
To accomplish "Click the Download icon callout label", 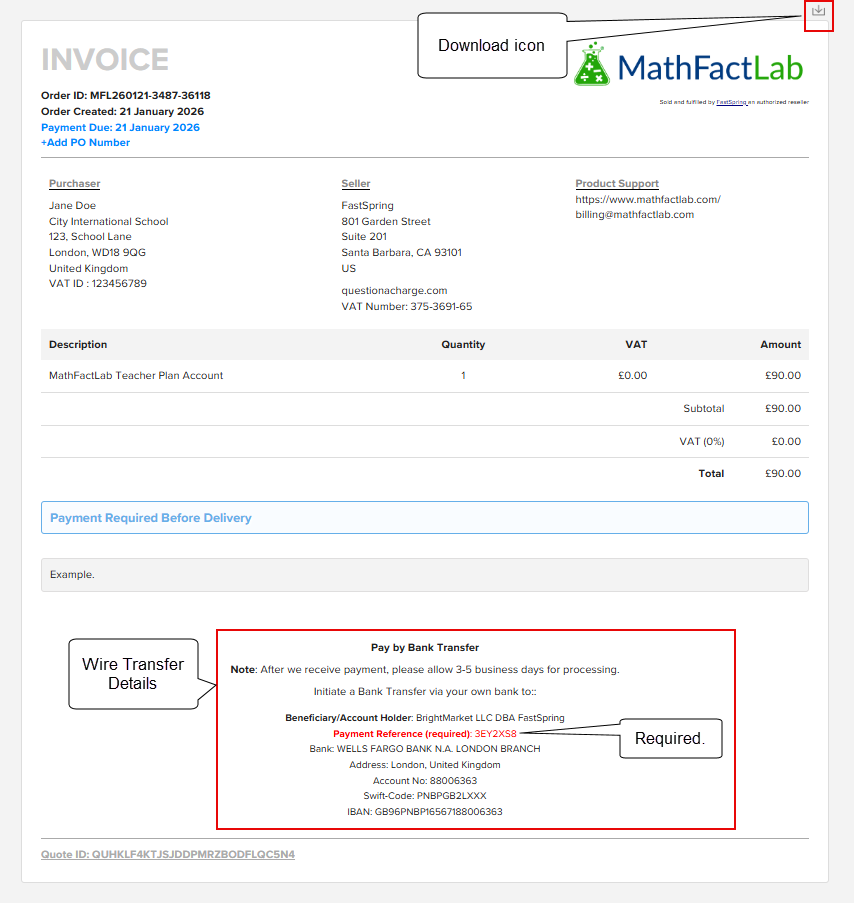I will (491, 46).
